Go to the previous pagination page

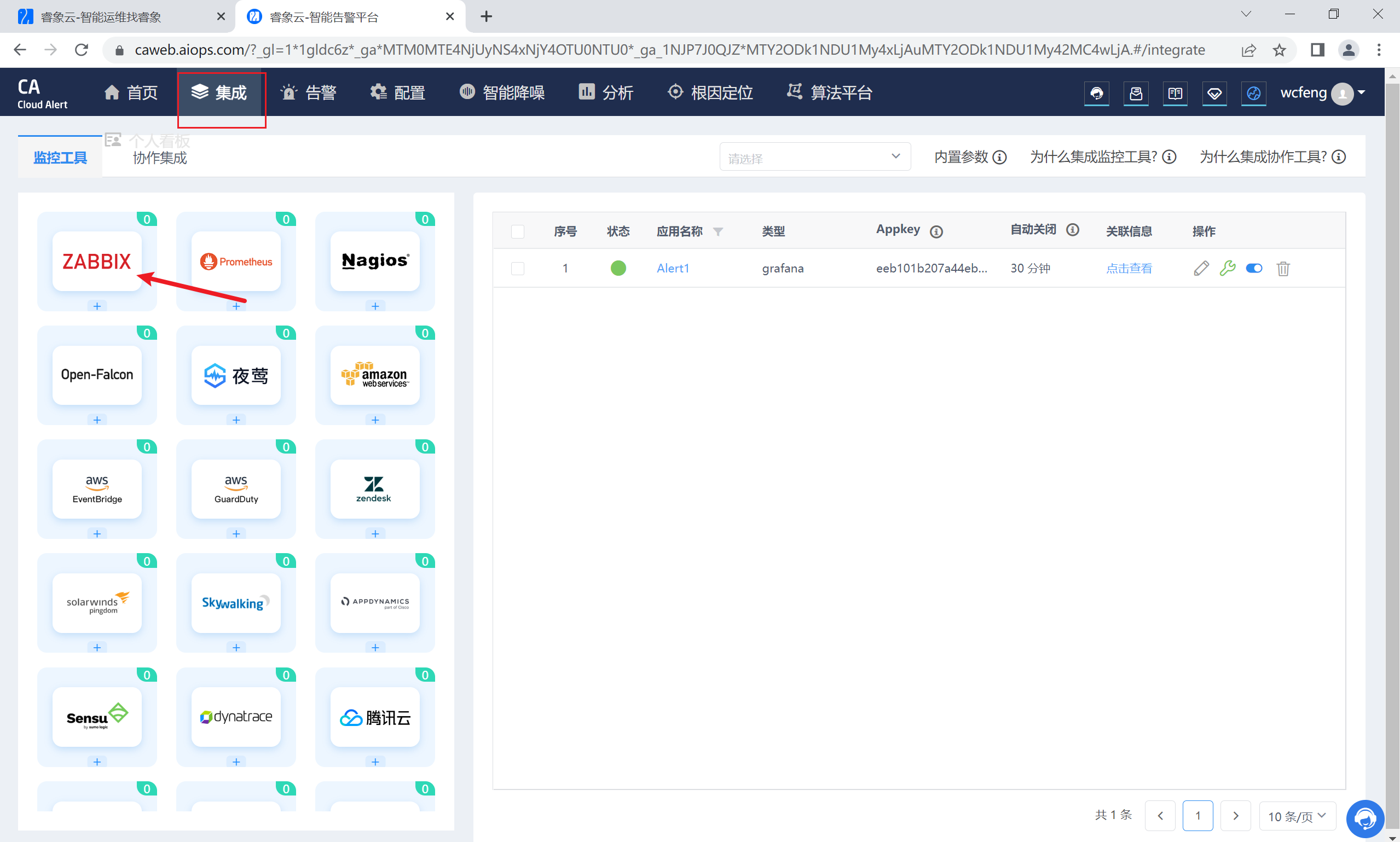tap(1160, 816)
